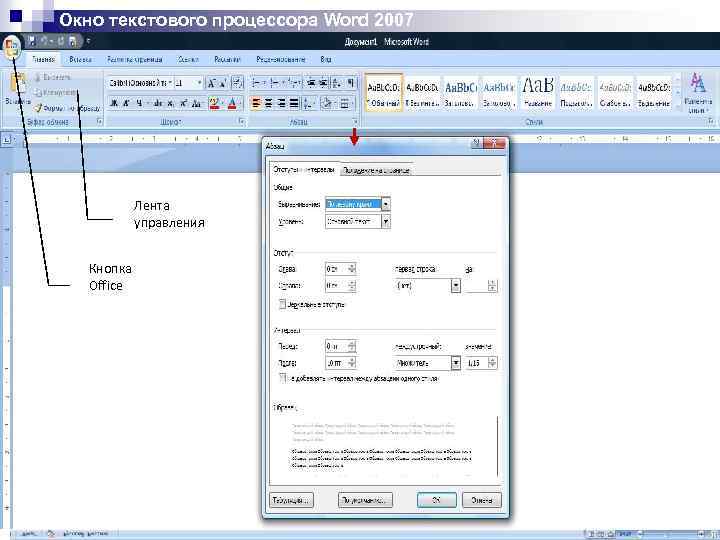Align text left in ribbon

(x=256, y=103)
